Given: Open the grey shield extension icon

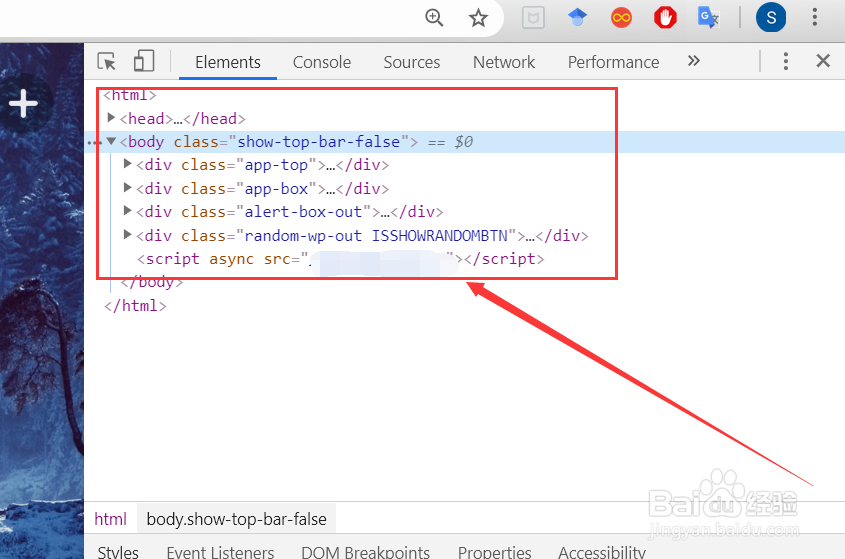Looking at the screenshot, I should click(534, 18).
